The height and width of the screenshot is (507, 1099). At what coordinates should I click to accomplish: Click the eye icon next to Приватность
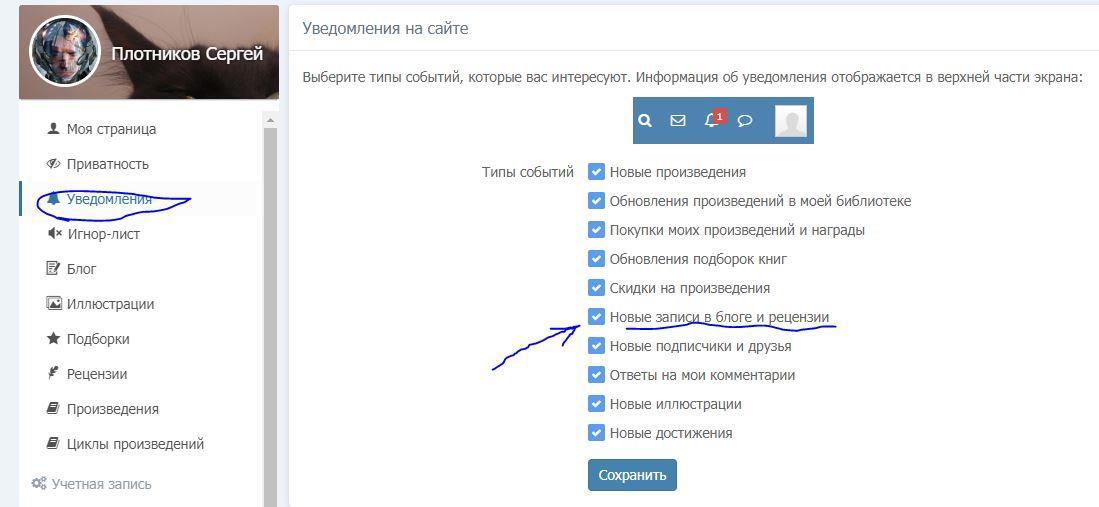54,164
